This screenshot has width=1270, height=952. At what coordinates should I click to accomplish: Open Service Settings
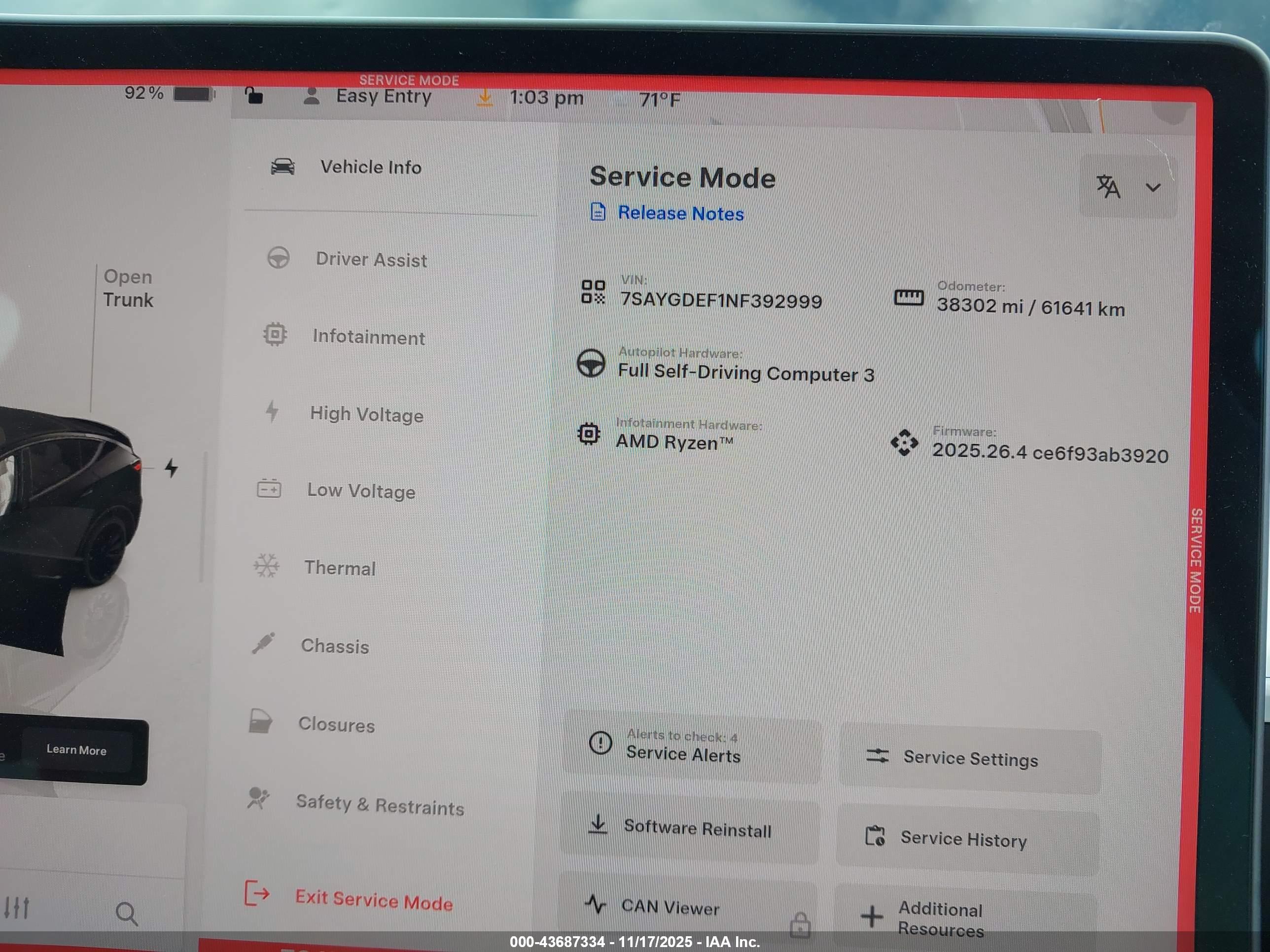tap(970, 759)
